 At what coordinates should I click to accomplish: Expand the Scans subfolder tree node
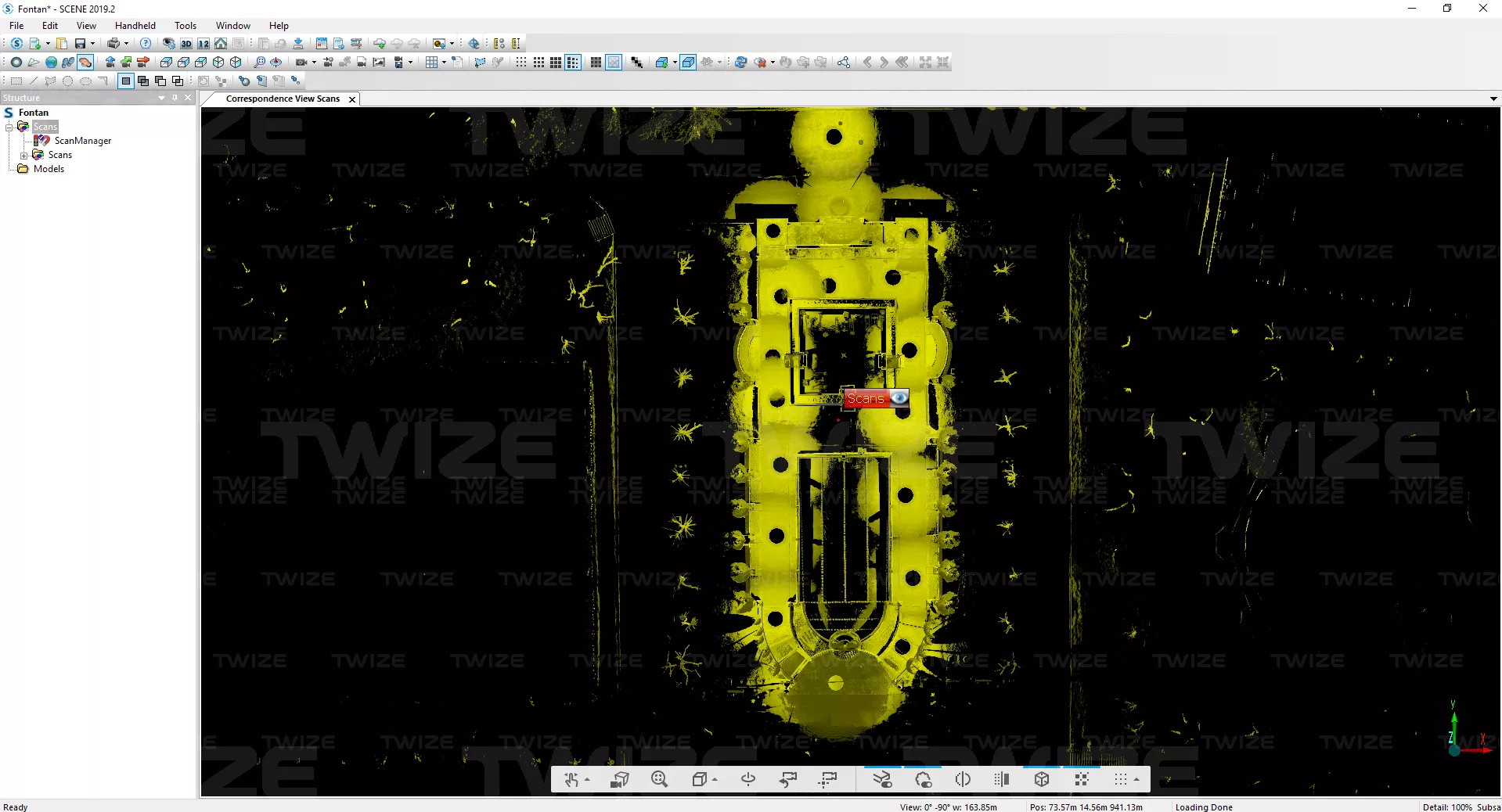[x=23, y=156]
